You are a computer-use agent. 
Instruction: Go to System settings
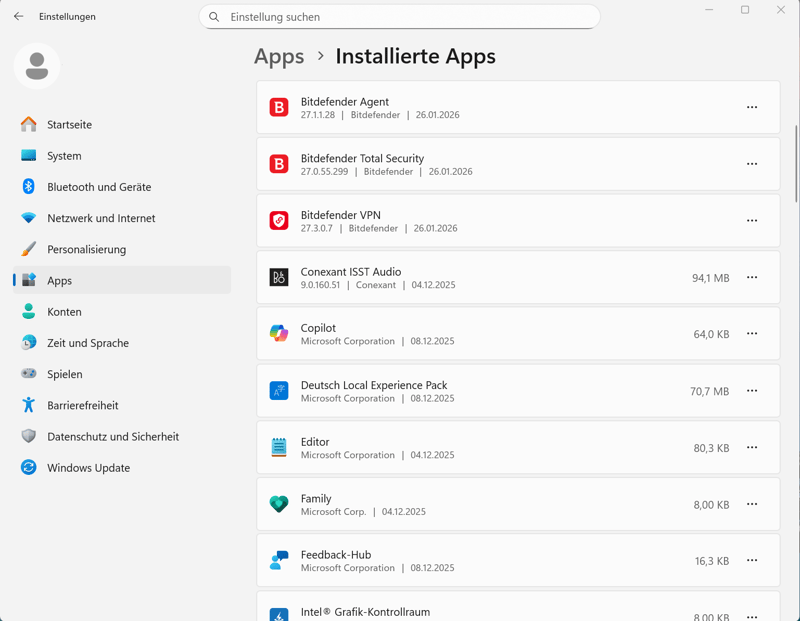(122, 156)
